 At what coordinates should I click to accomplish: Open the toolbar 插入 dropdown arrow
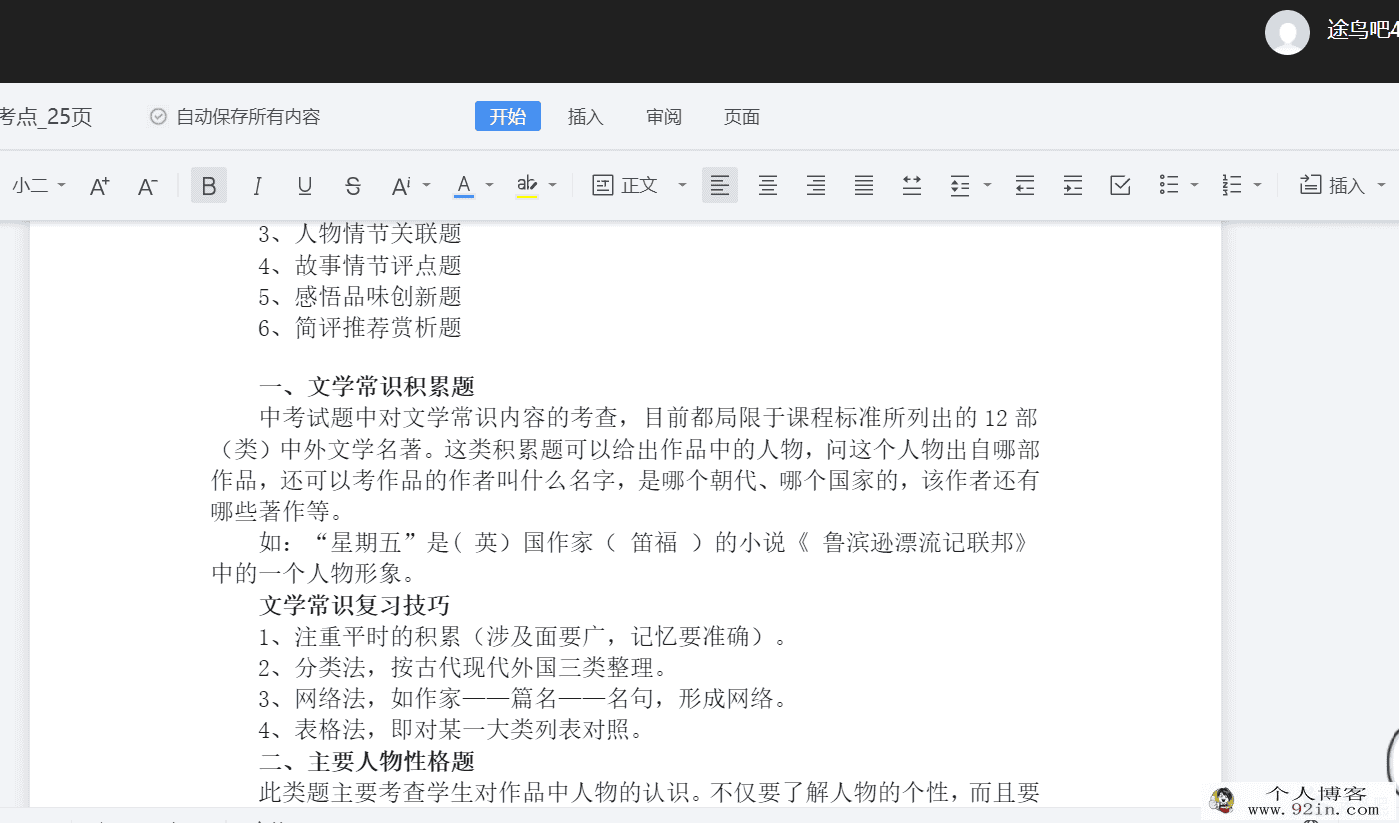pos(1382,185)
